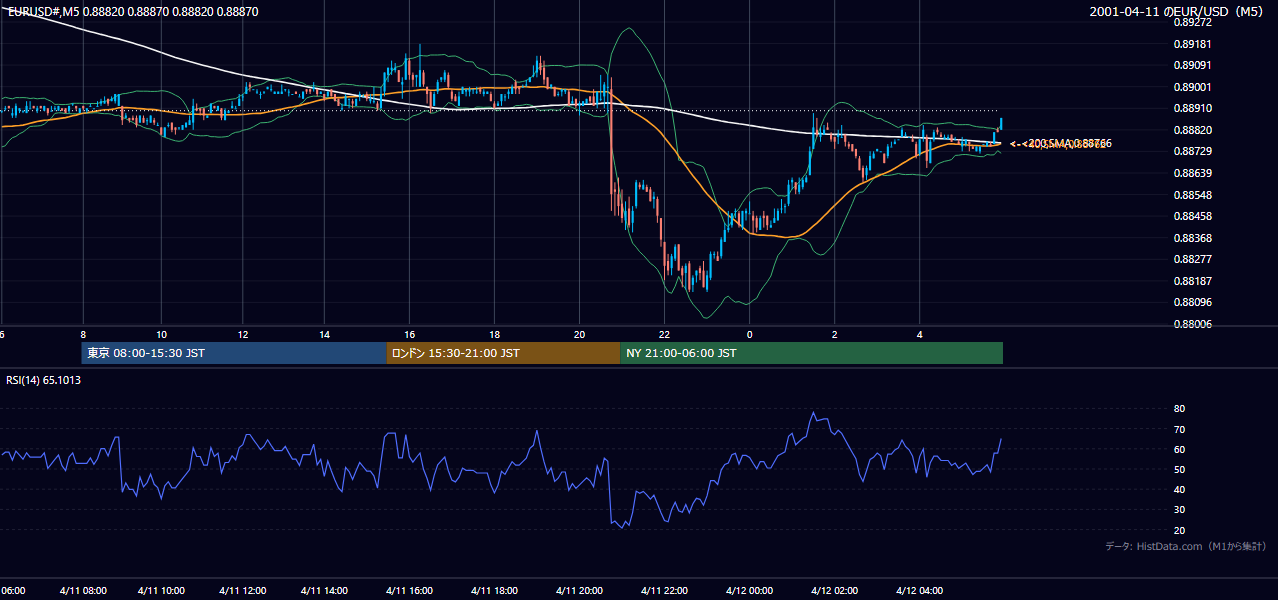Select the NY 21:00-06:00 JST session bar
Image resolution: width=1278 pixels, height=600 pixels.
[x=811, y=353]
